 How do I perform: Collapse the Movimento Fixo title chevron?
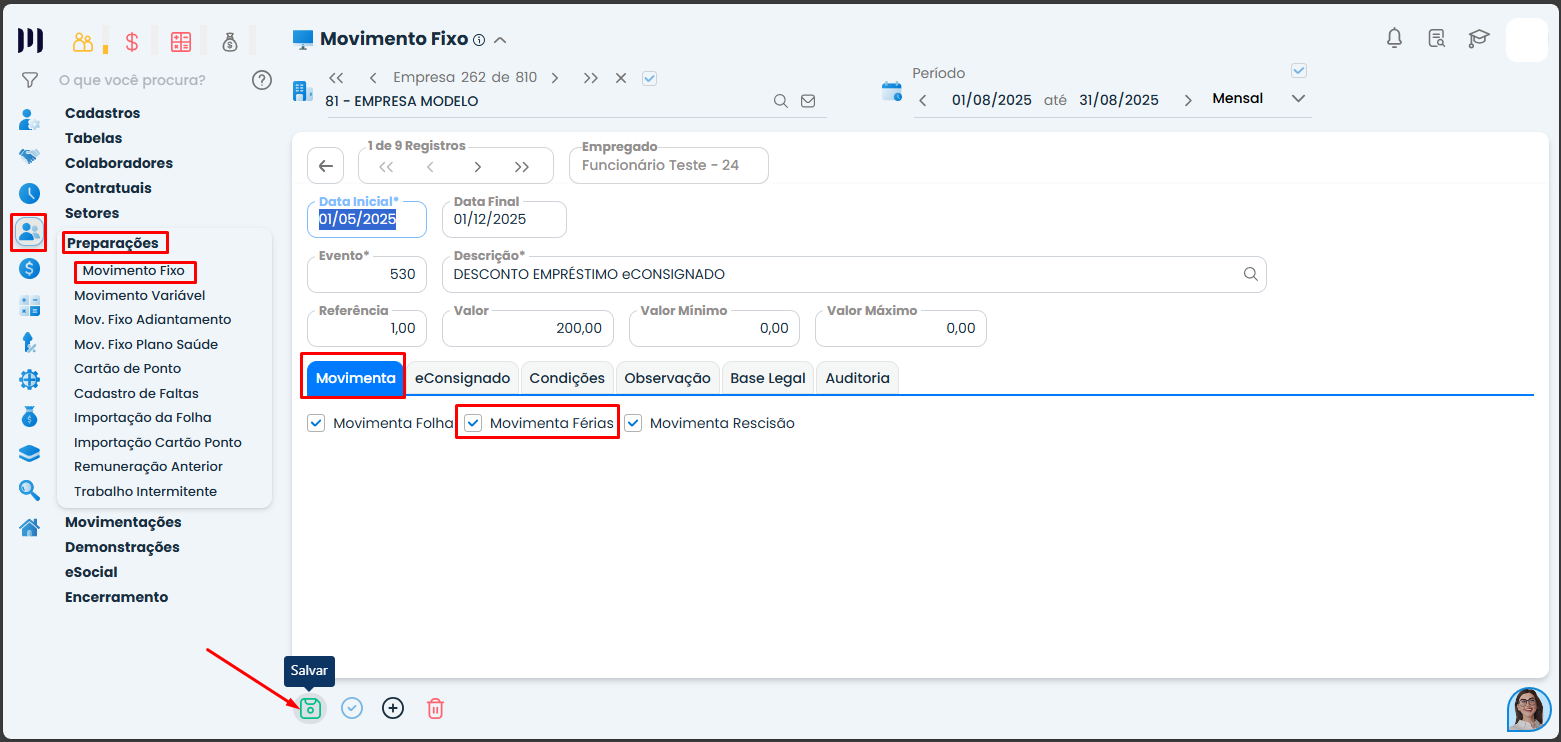coord(501,40)
